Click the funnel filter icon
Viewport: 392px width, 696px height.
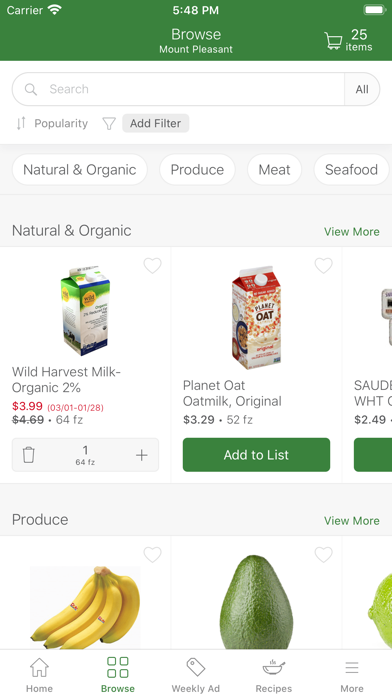pyautogui.click(x=109, y=123)
